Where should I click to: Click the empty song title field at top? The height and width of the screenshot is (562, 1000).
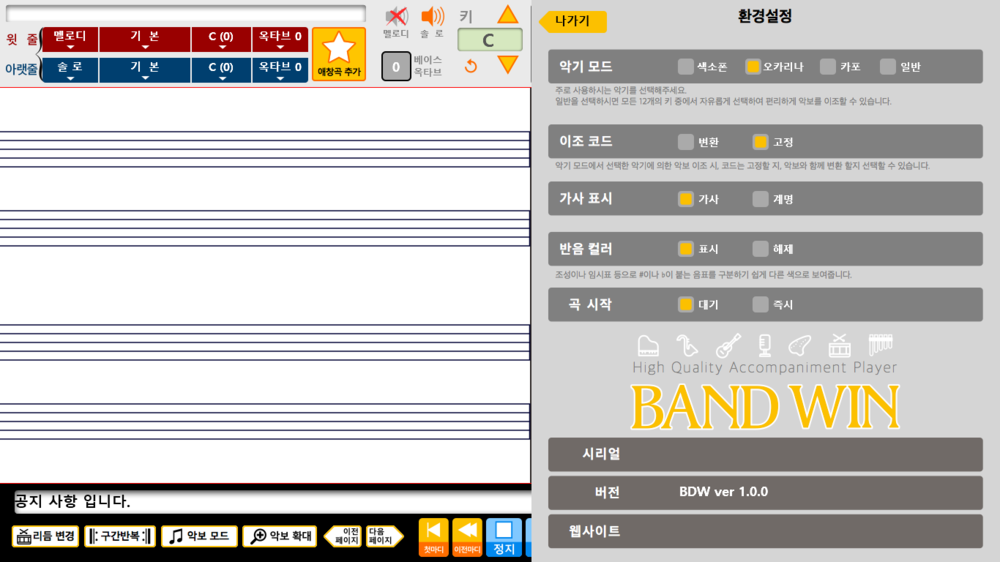pos(186,13)
